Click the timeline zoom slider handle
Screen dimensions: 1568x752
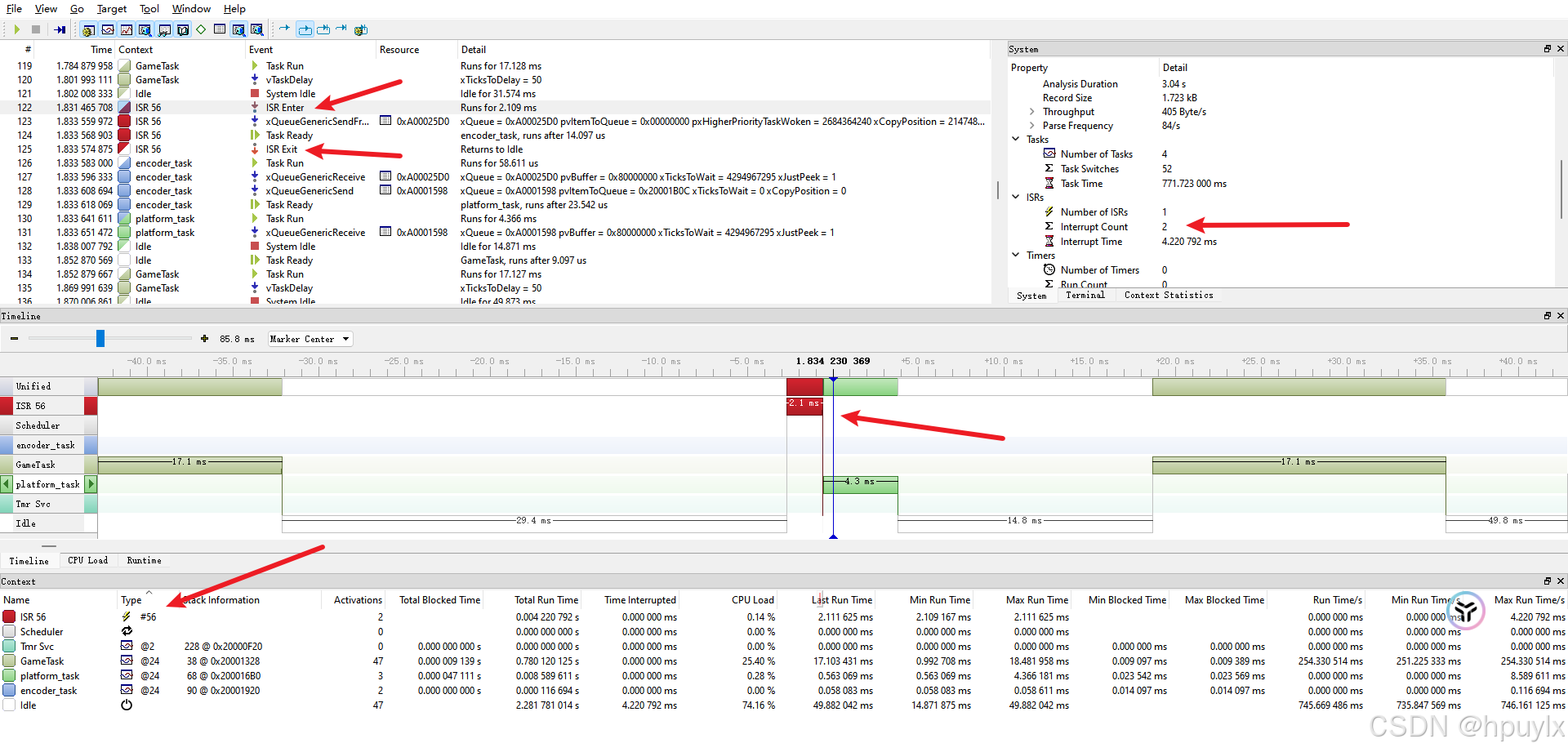(x=100, y=337)
